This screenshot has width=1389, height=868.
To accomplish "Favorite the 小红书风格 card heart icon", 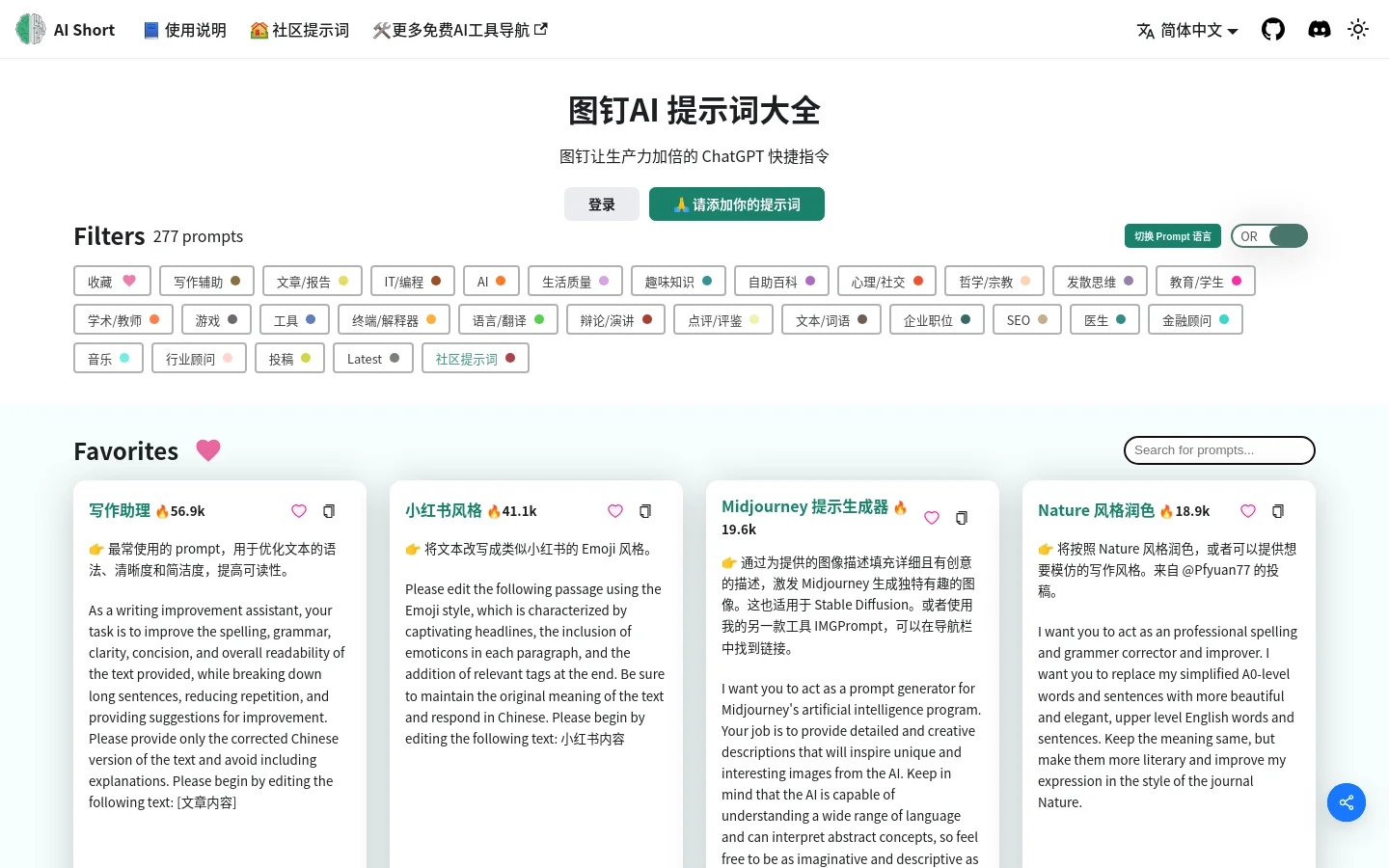I will [x=615, y=511].
